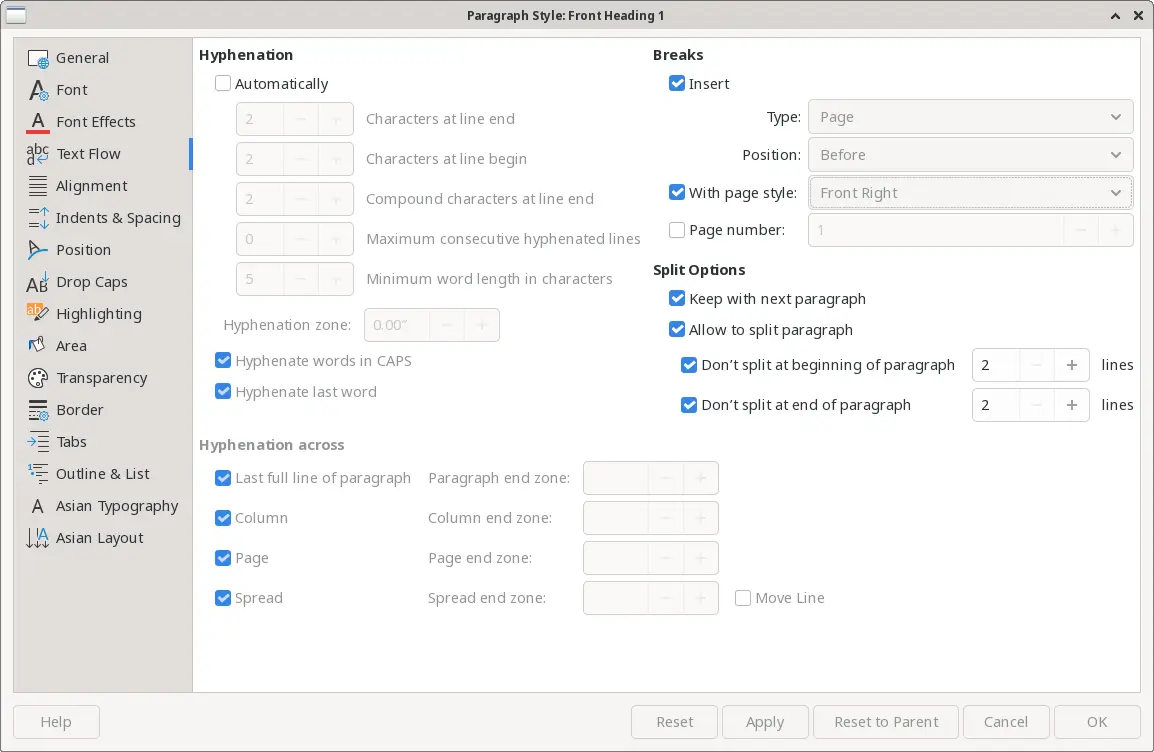The image size is (1154, 752).
Task: Toggle Keep with next paragraph
Action: coord(677,298)
